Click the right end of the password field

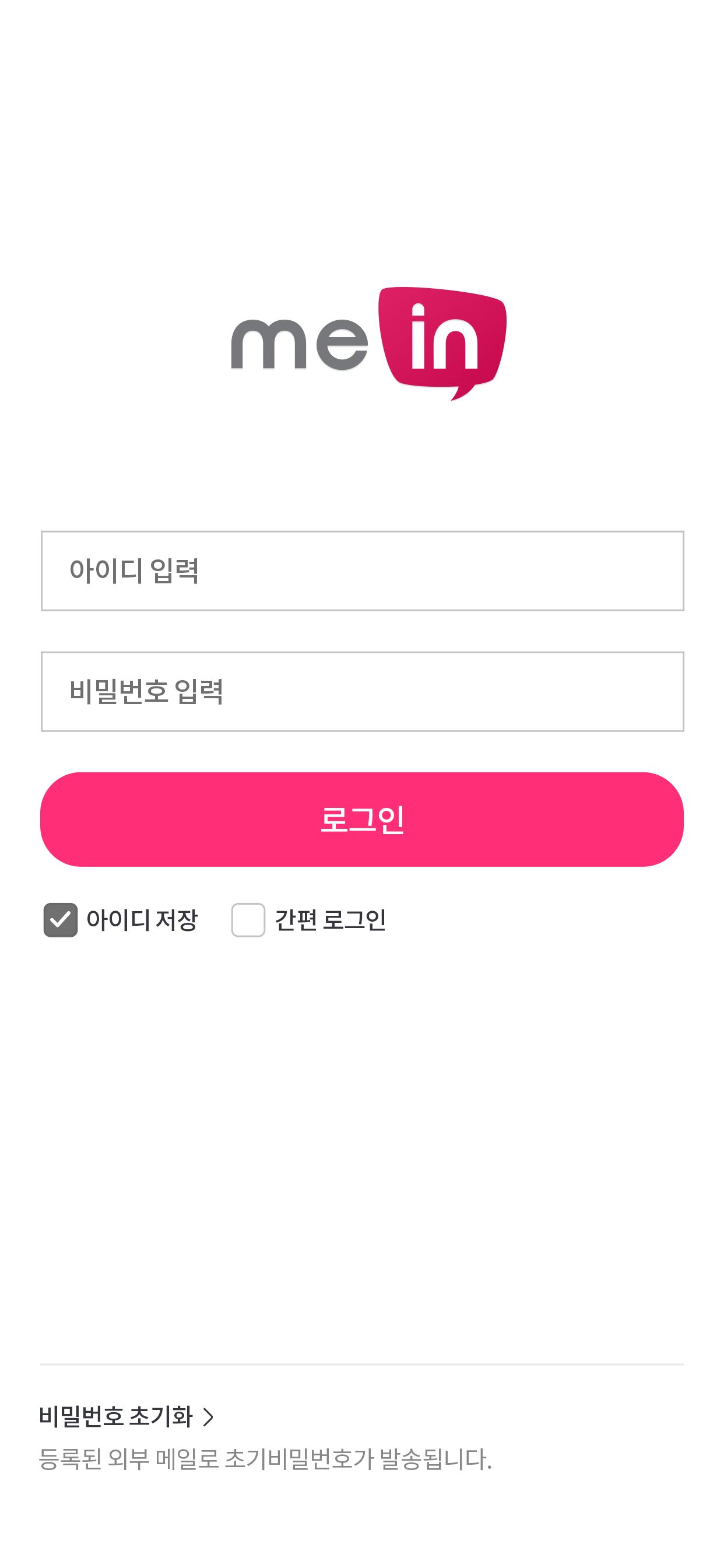tap(657, 691)
